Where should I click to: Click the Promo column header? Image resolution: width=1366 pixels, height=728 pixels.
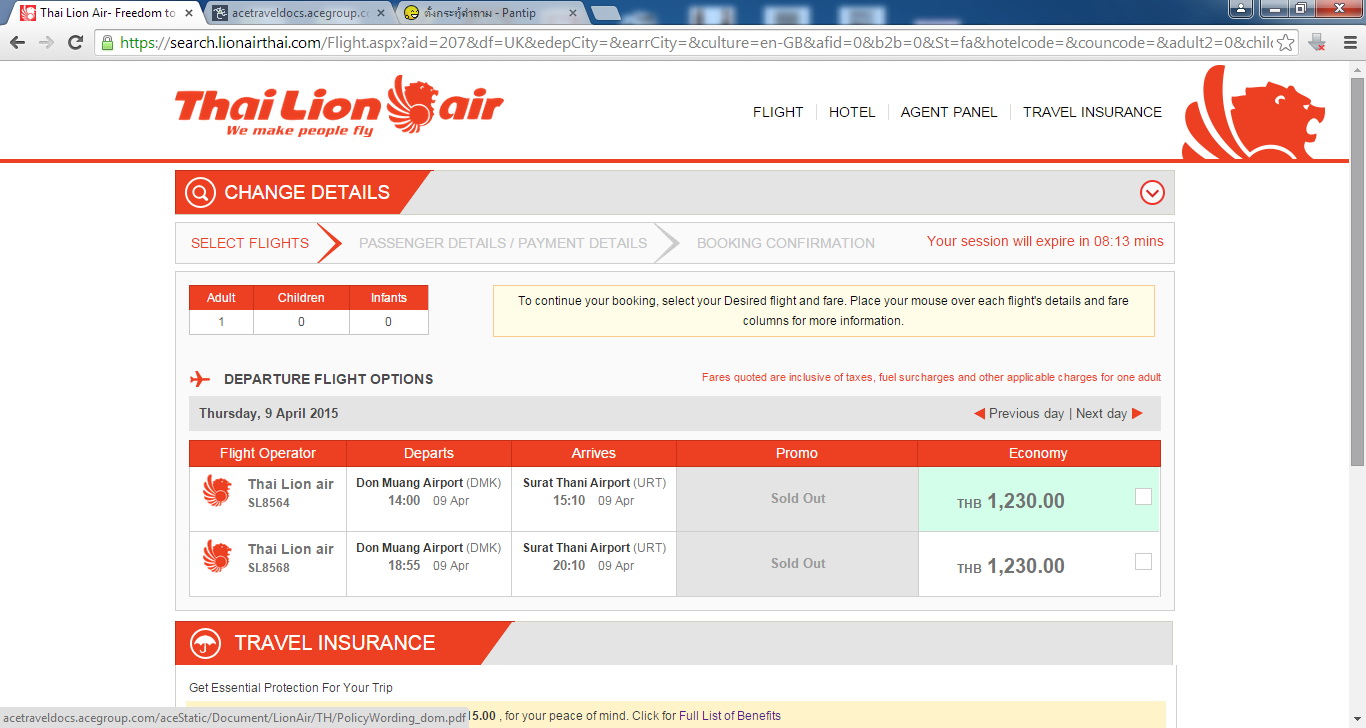point(797,453)
